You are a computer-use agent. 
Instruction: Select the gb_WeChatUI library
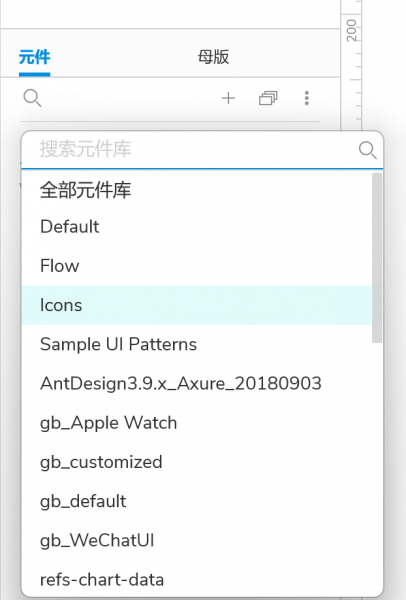pos(196,540)
